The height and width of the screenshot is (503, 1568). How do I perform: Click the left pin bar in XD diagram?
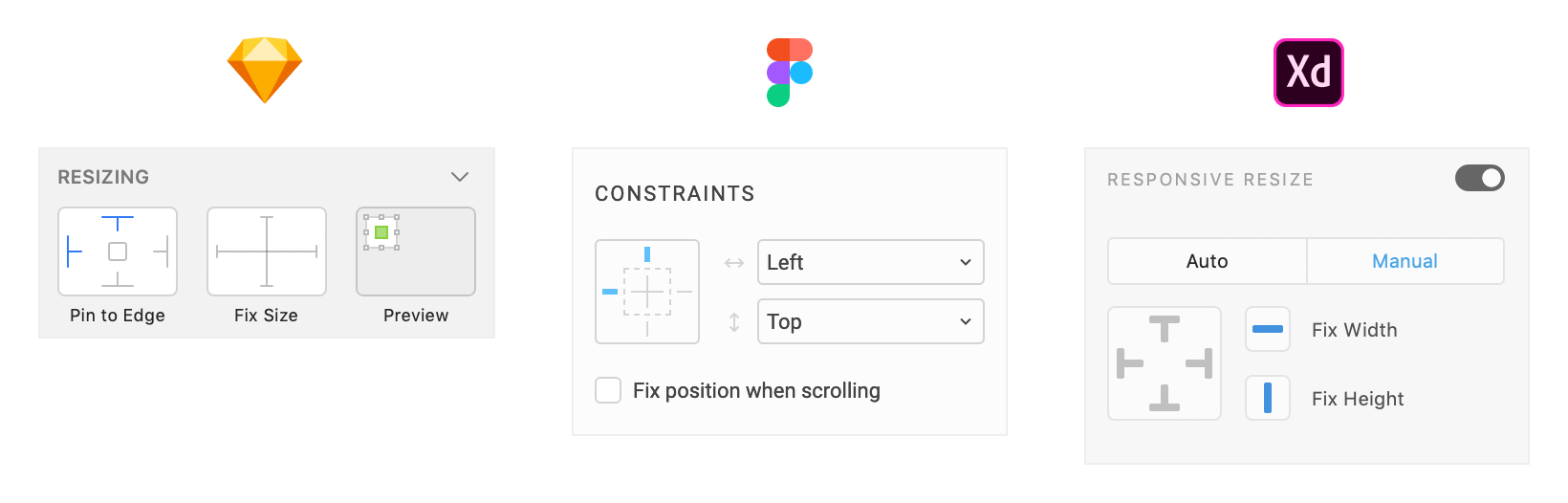tap(1130, 363)
